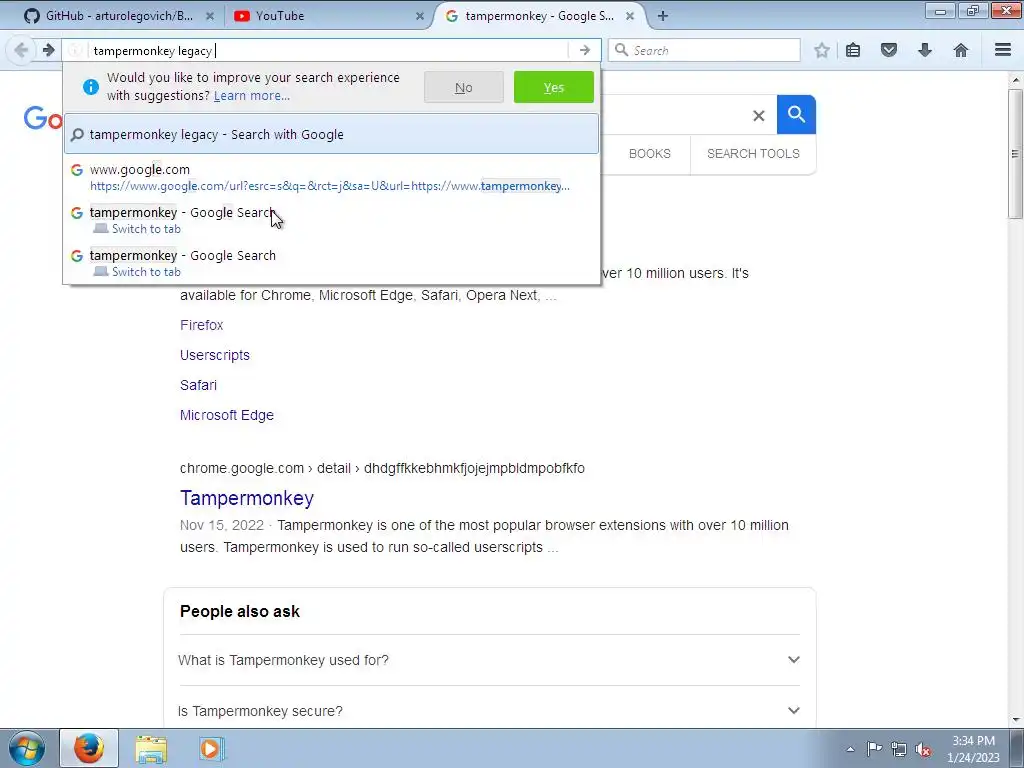This screenshot has width=1024, height=768.
Task: Click the magnifier icon in Firefox search box
Action: (x=622, y=50)
